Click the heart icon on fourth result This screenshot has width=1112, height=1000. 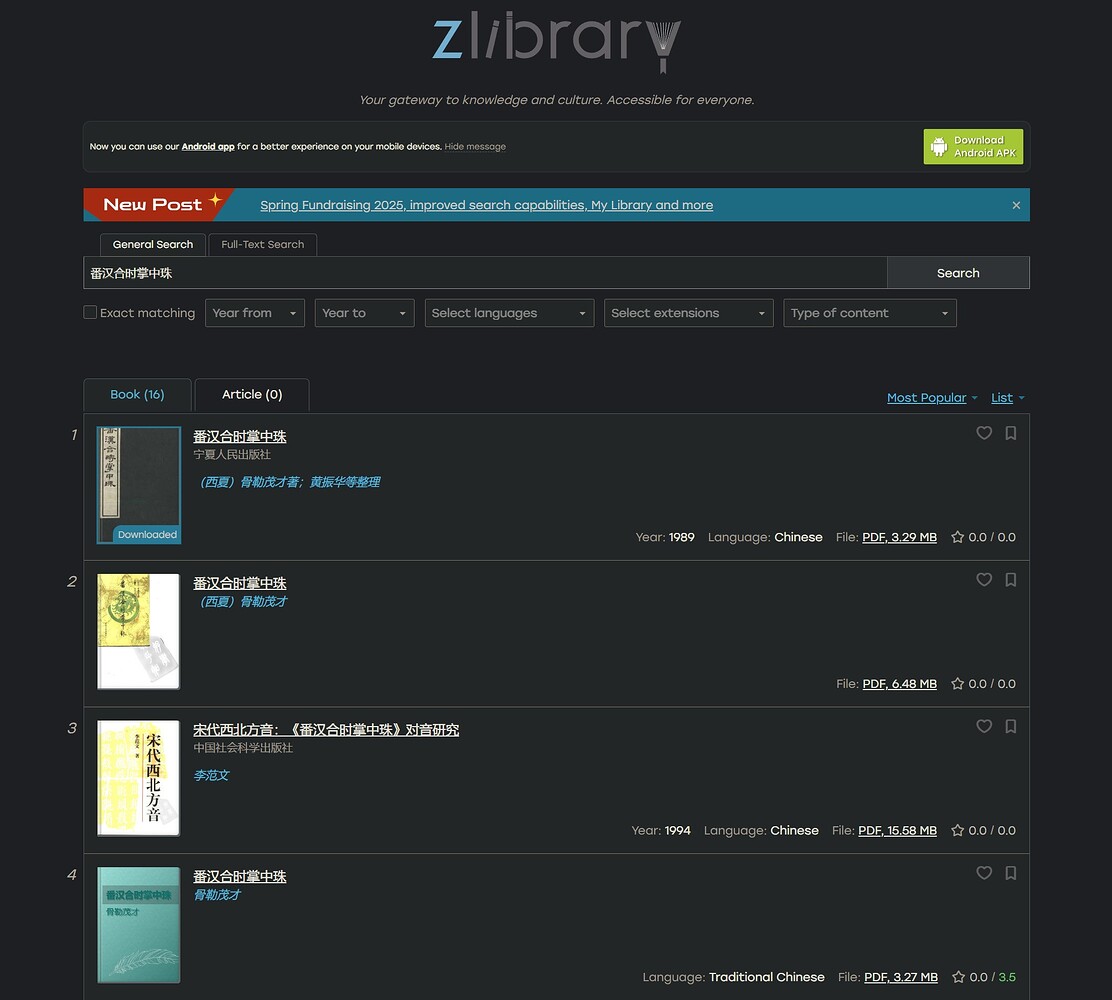pyautogui.click(x=984, y=873)
